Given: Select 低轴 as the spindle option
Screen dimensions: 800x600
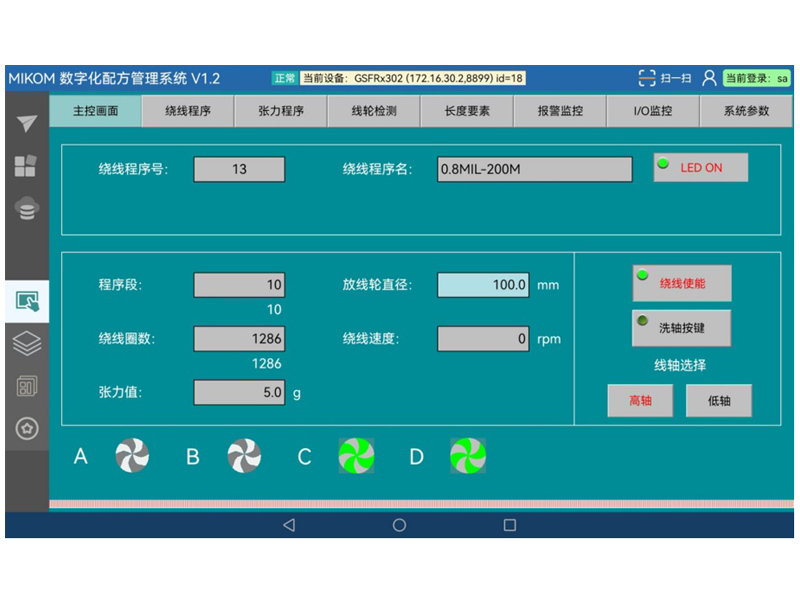Looking at the screenshot, I should [x=718, y=401].
